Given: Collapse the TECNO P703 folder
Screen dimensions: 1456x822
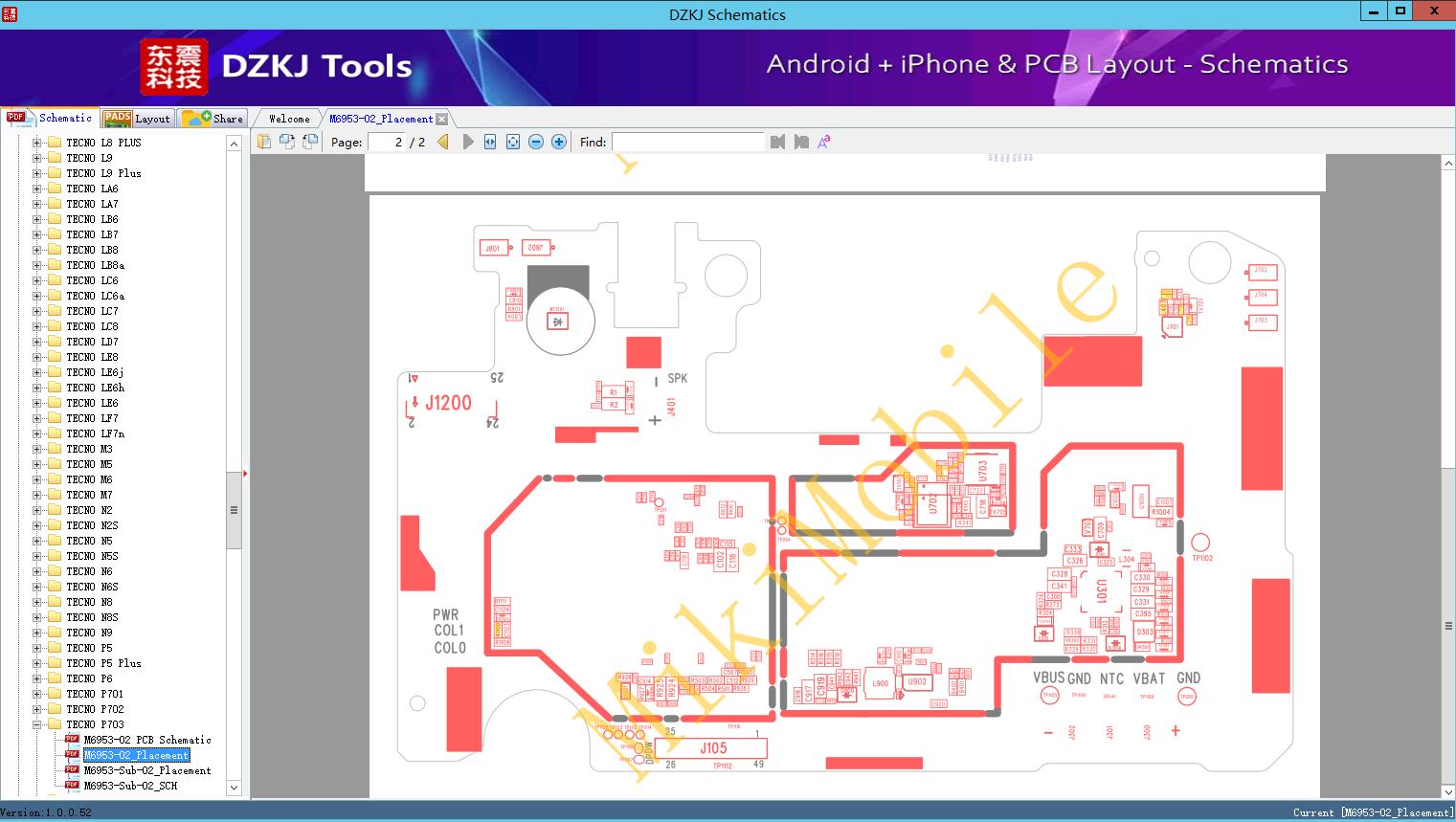Looking at the screenshot, I should [37, 724].
